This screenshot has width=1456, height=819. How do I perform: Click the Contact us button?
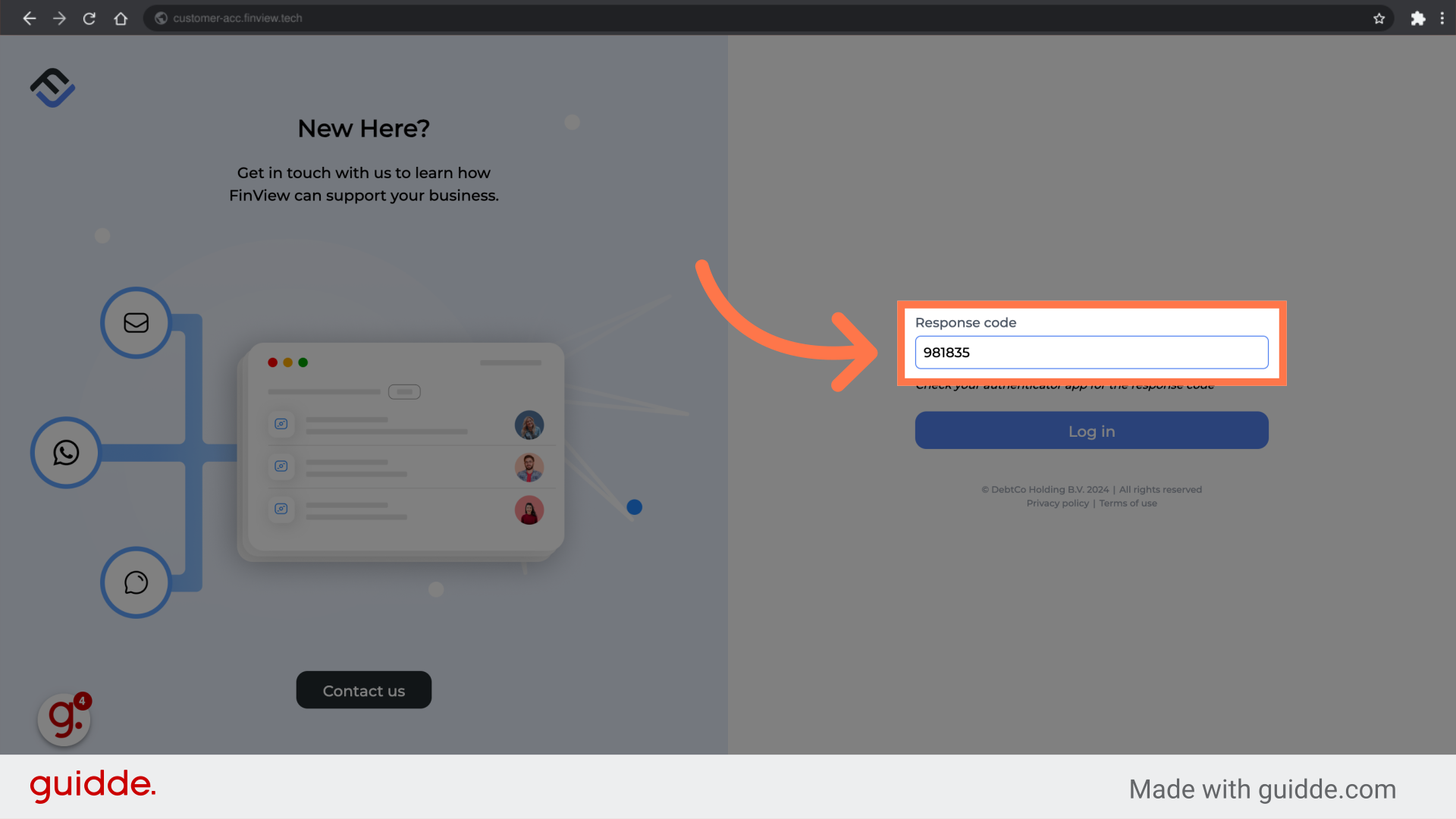click(364, 690)
